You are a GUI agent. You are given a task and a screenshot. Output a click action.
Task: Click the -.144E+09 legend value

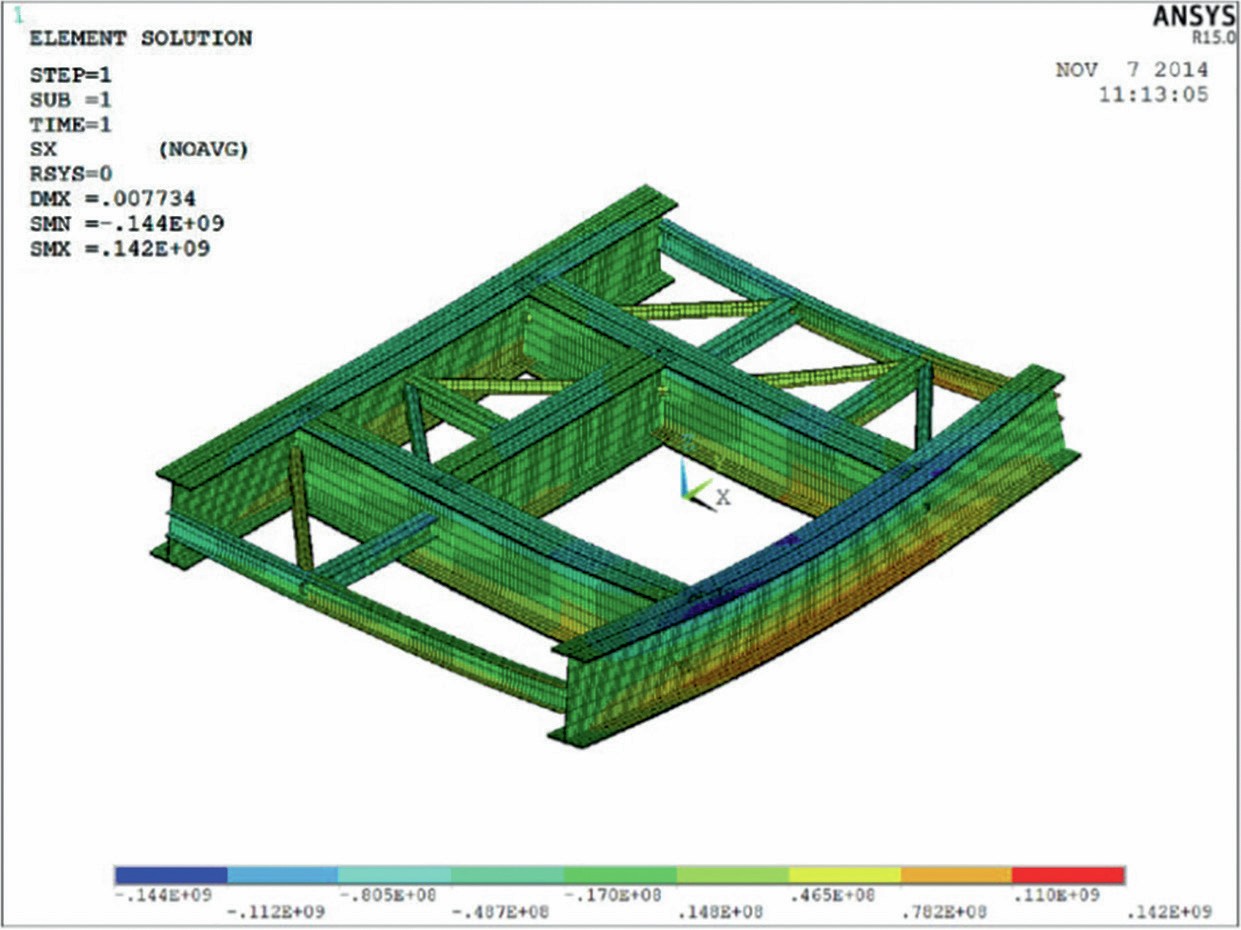tap(163, 895)
